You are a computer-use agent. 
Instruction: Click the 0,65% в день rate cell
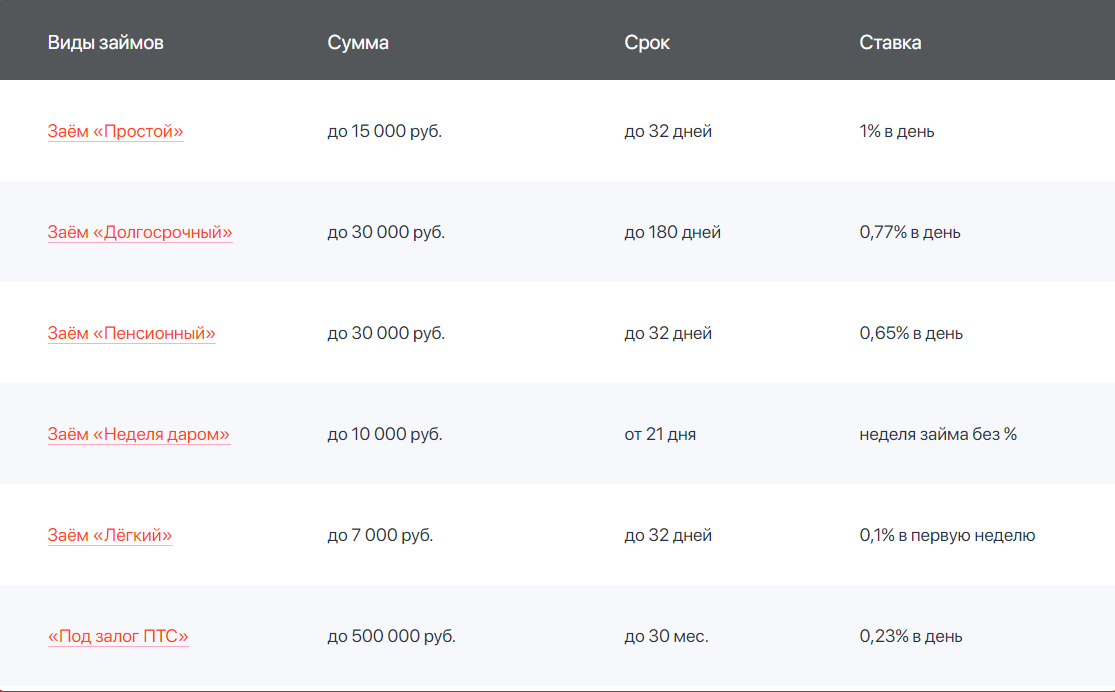tap(910, 333)
